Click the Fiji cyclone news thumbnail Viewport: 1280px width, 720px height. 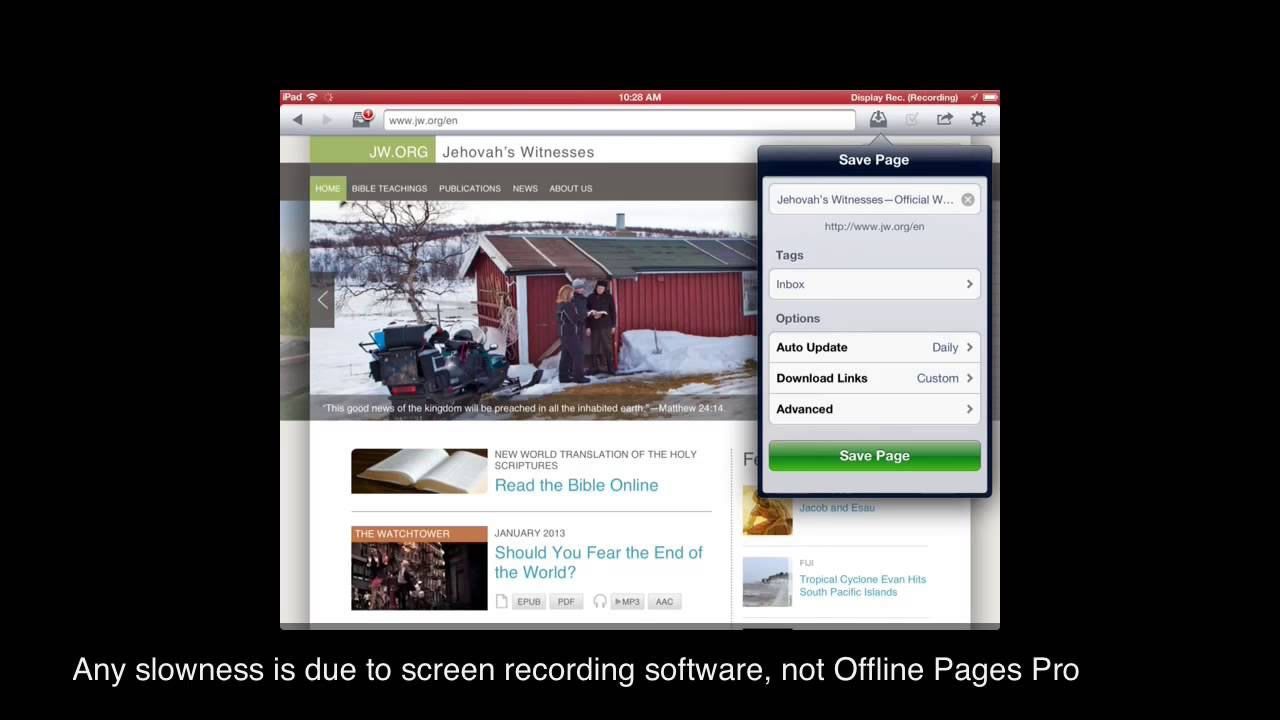767,582
